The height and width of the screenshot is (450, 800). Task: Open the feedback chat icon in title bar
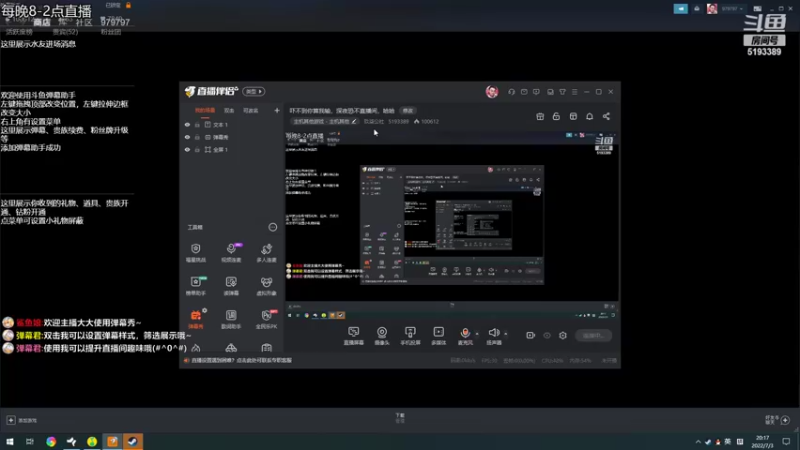click(536, 92)
